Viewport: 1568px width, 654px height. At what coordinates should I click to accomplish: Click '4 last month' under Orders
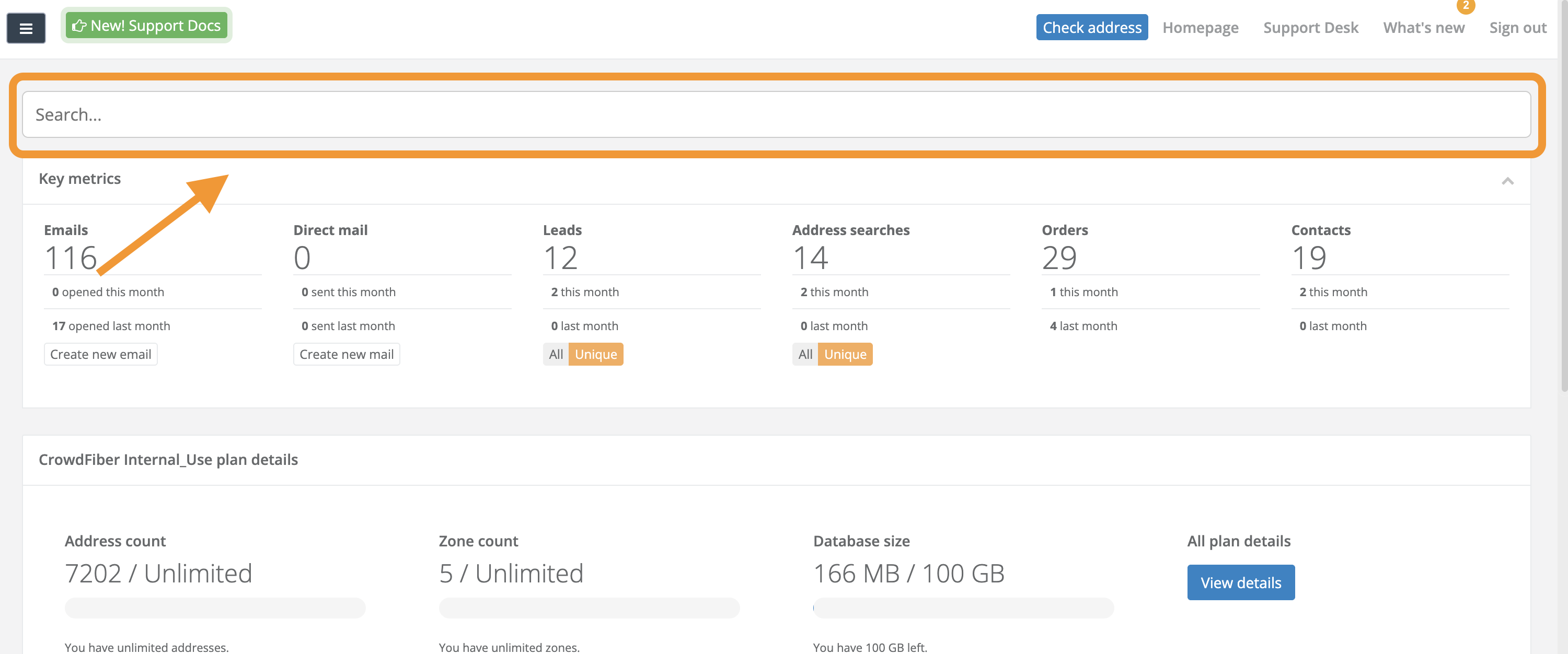click(1083, 326)
